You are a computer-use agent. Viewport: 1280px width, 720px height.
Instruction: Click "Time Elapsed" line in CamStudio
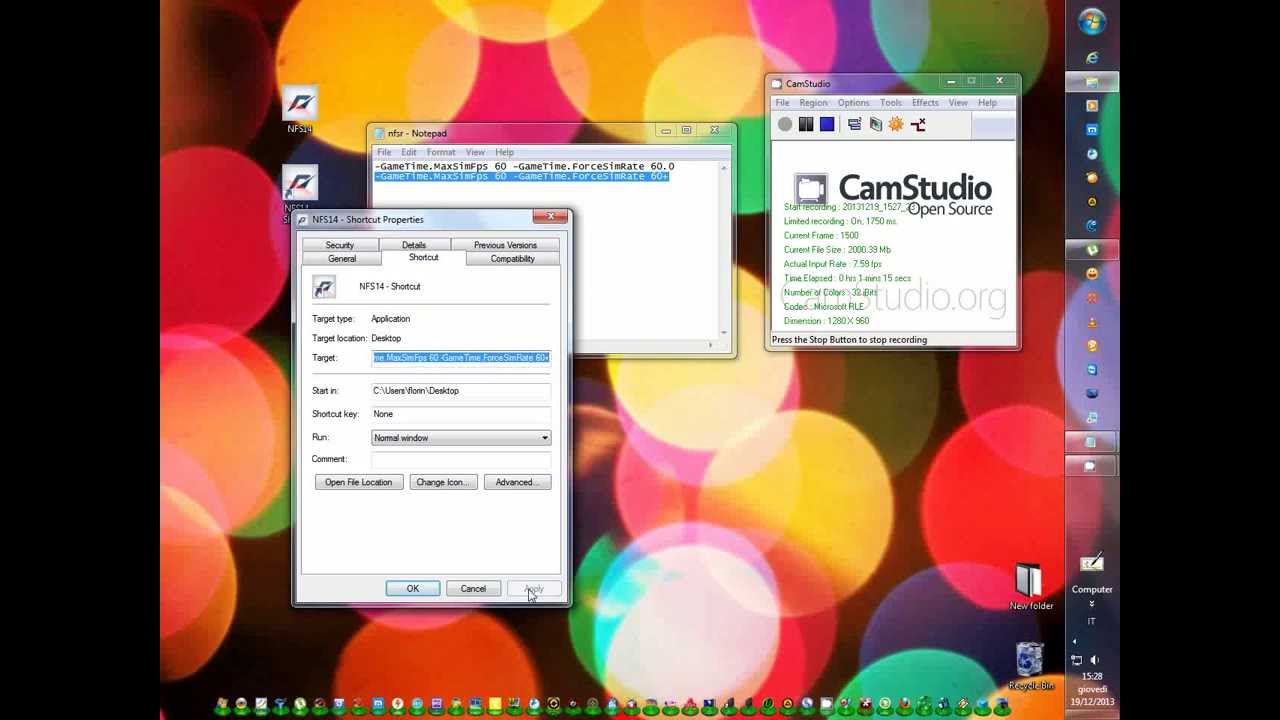847,278
